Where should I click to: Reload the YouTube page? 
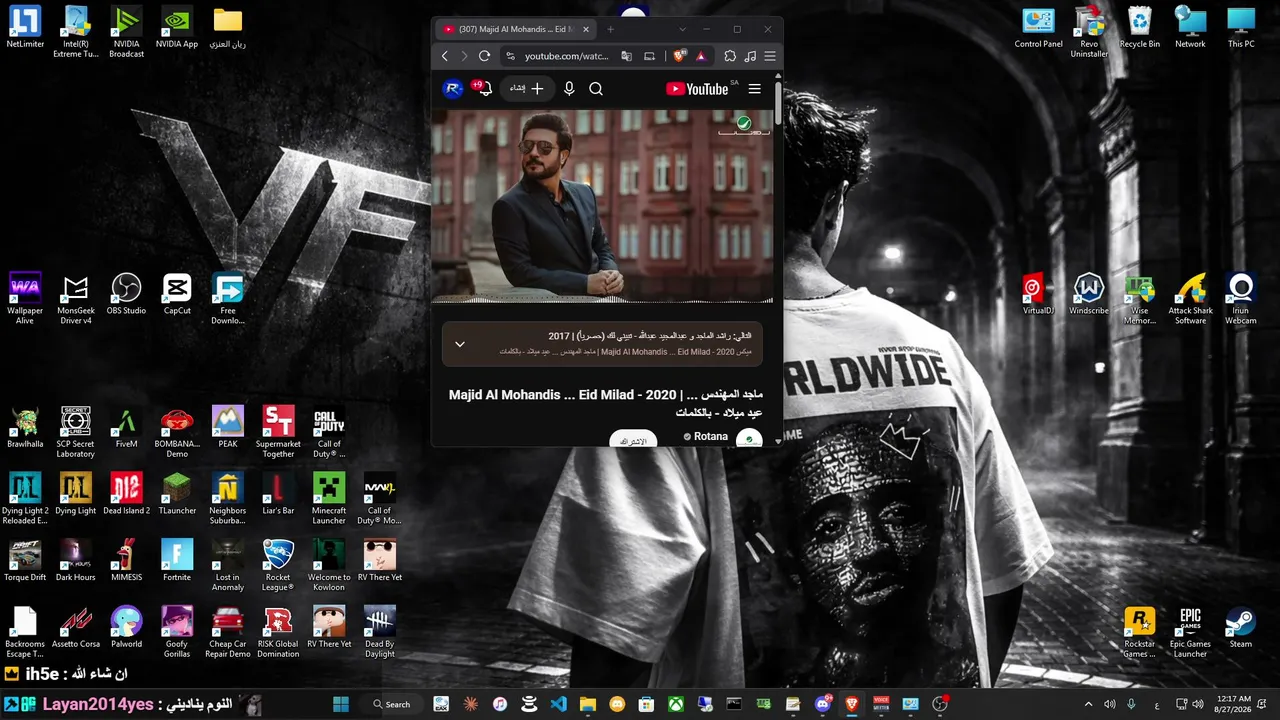point(484,56)
